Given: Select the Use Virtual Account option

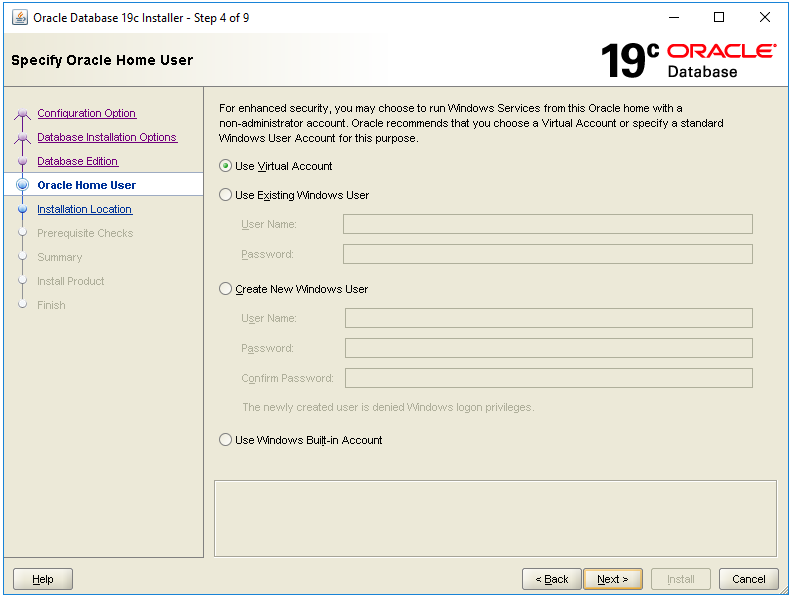Looking at the screenshot, I should click(225, 166).
